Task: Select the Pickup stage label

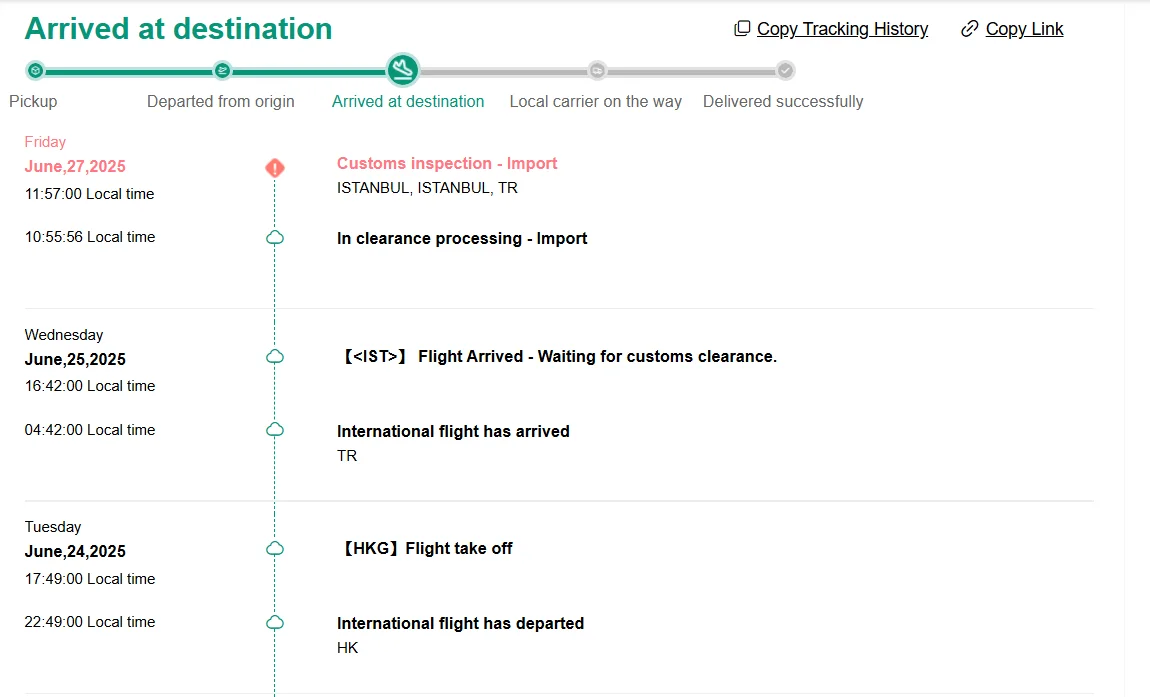Action: (x=33, y=101)
